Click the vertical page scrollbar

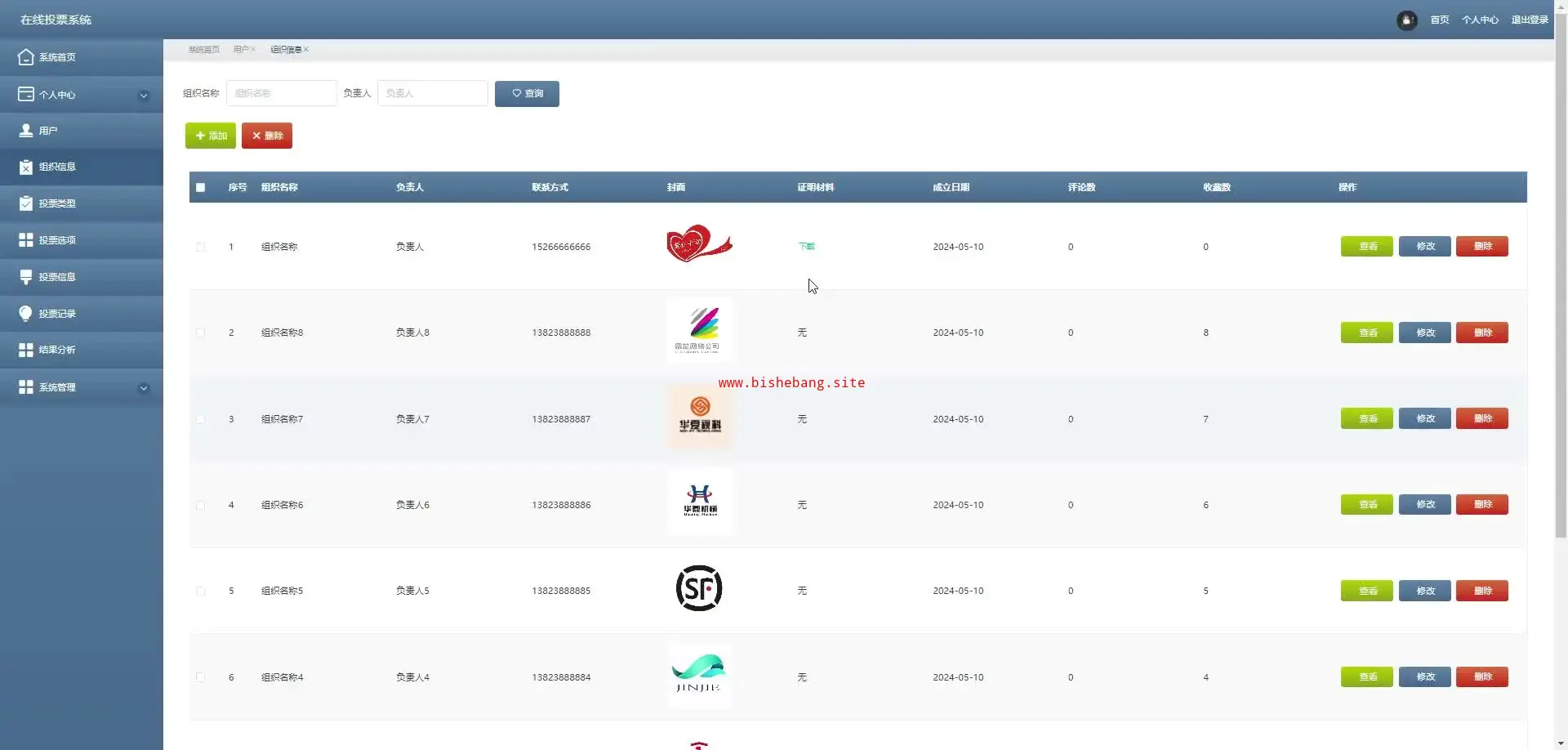pyautogui.click(x=1561, y=276)
